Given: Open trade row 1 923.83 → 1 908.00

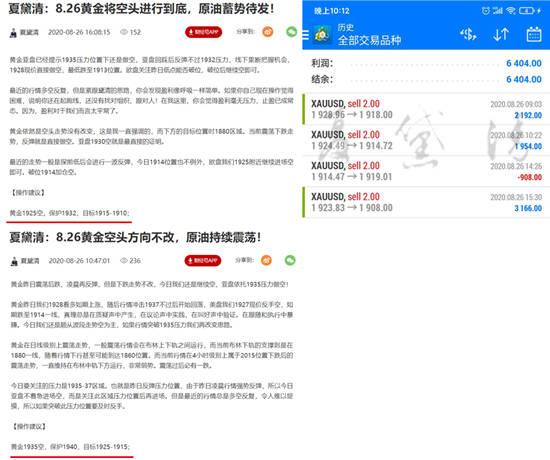Looking at the screenshot, I should (426, 202).
